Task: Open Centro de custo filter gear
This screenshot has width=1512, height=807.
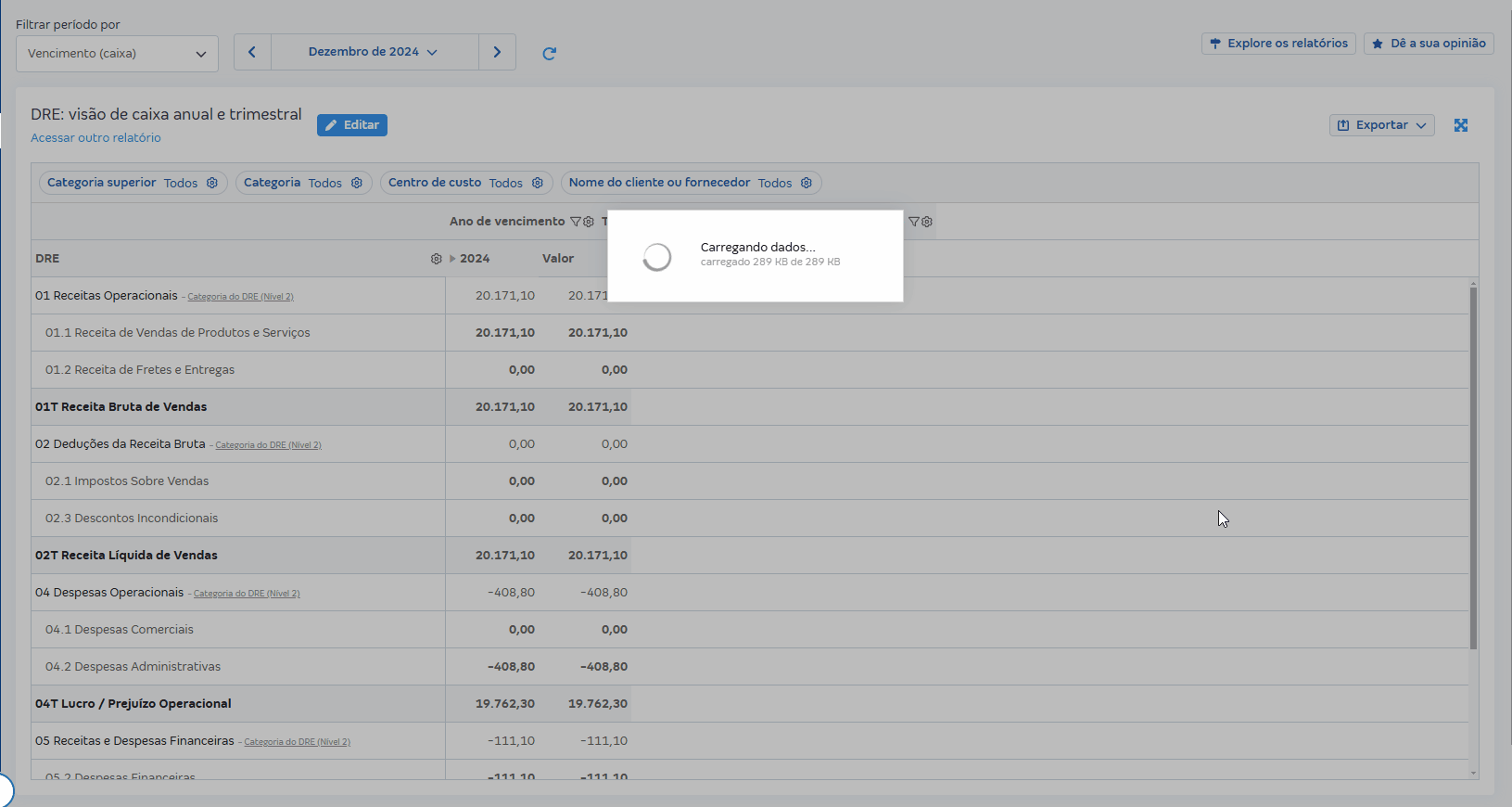Action: tap(538, 183)
